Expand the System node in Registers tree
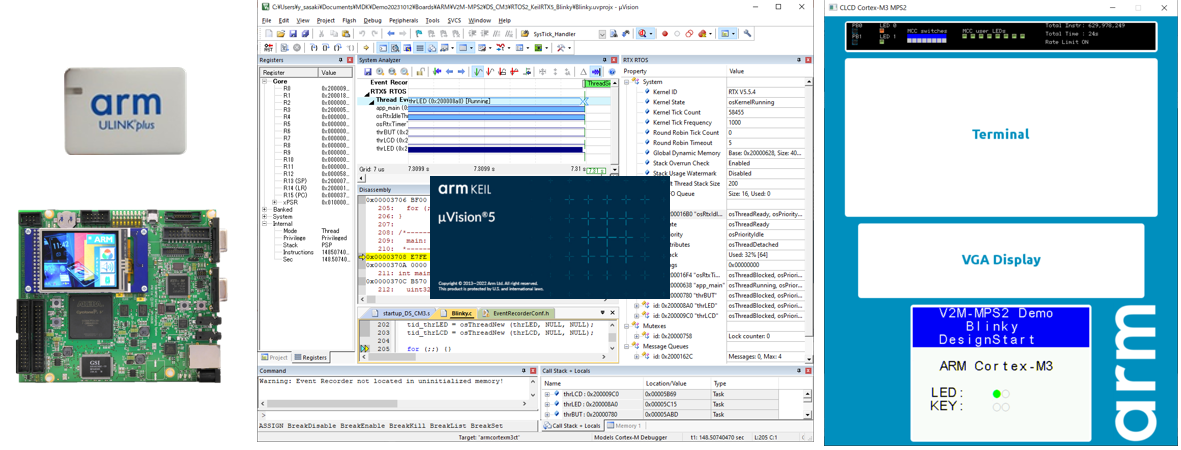Image resolution: width=1181 pixels, height=450 pixels. [x=264, y=216]
